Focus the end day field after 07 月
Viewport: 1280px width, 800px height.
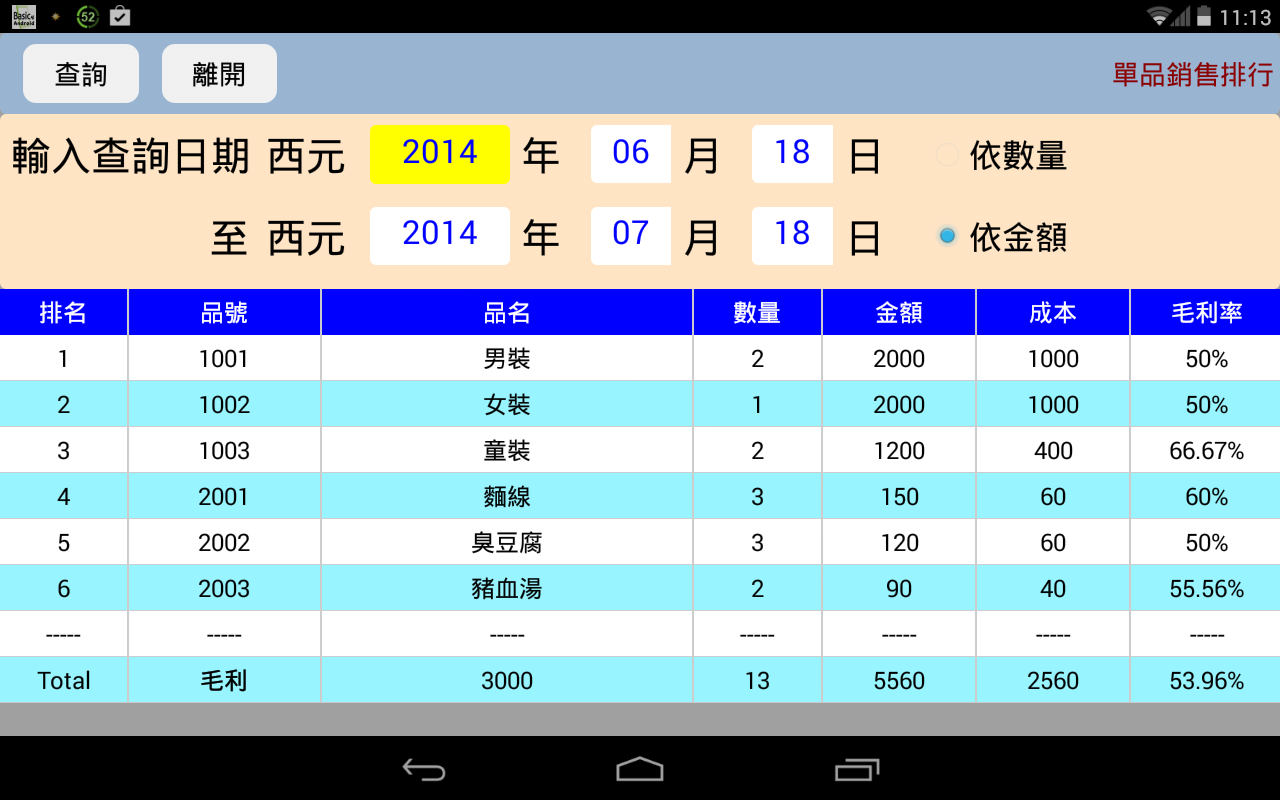[x=792, y=235]
